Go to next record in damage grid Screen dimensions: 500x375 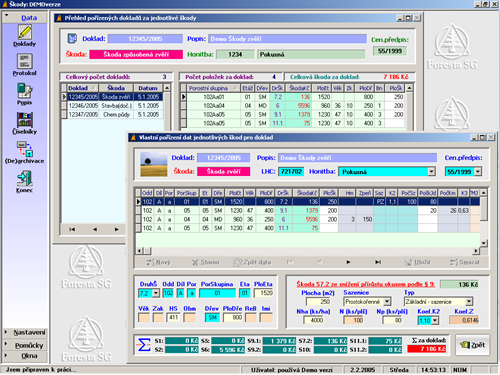point(348,262)
